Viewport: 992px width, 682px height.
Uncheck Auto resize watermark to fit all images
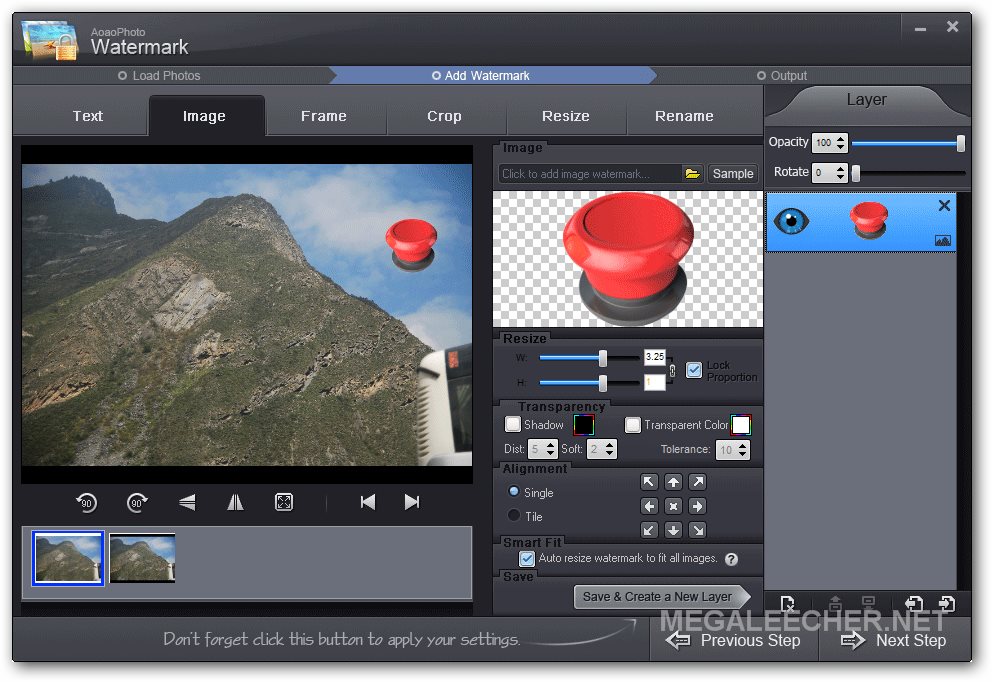coord(526,559)
